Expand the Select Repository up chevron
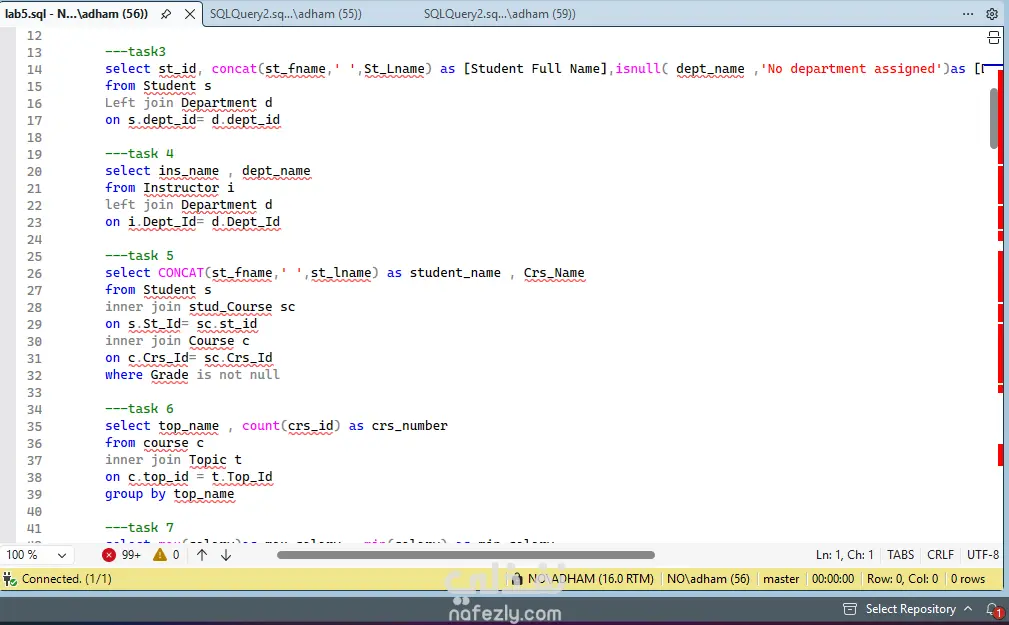This screenshot has width=1009, height=625. coord(968,609)
